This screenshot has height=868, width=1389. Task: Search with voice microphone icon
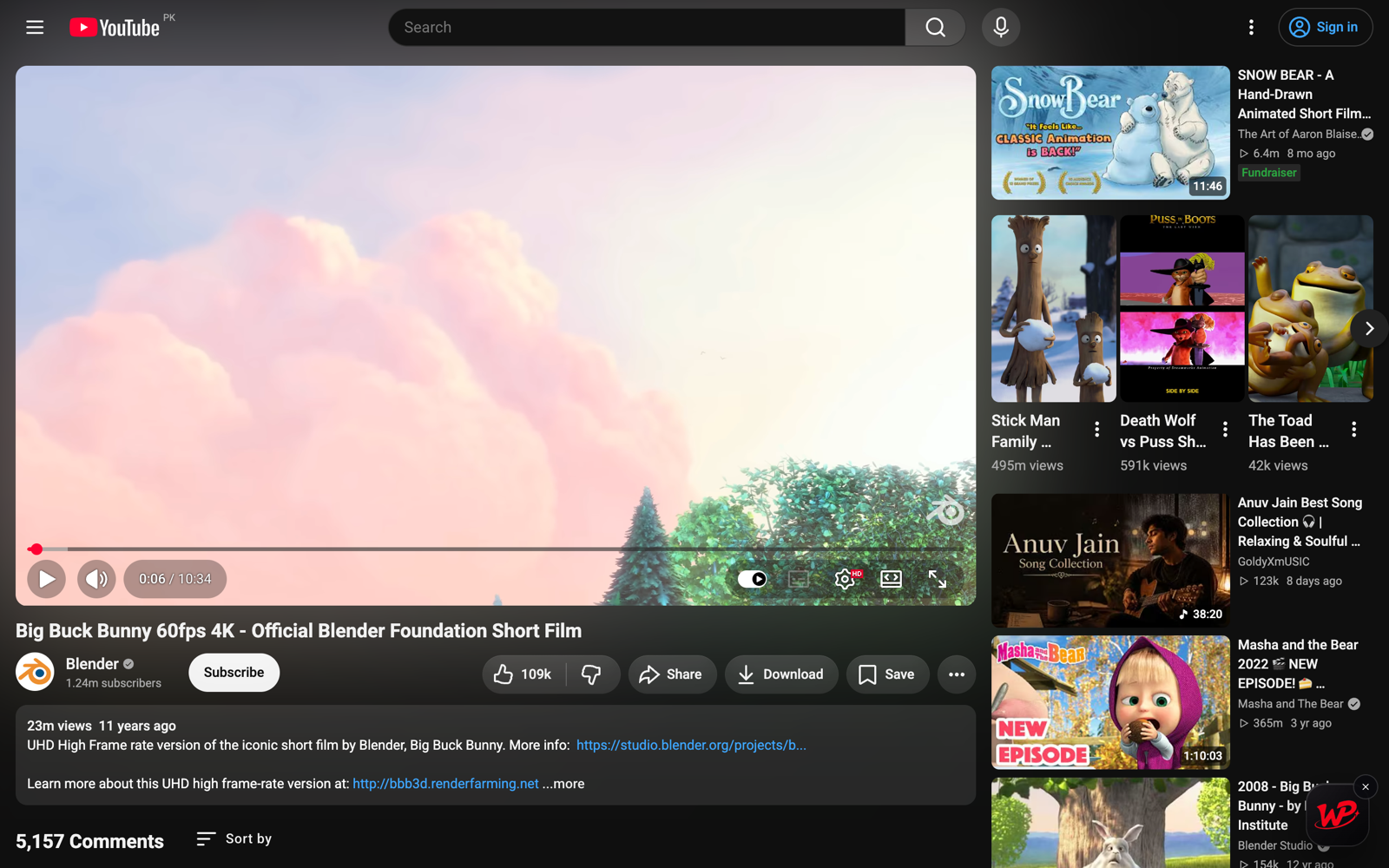(1001, 27)
